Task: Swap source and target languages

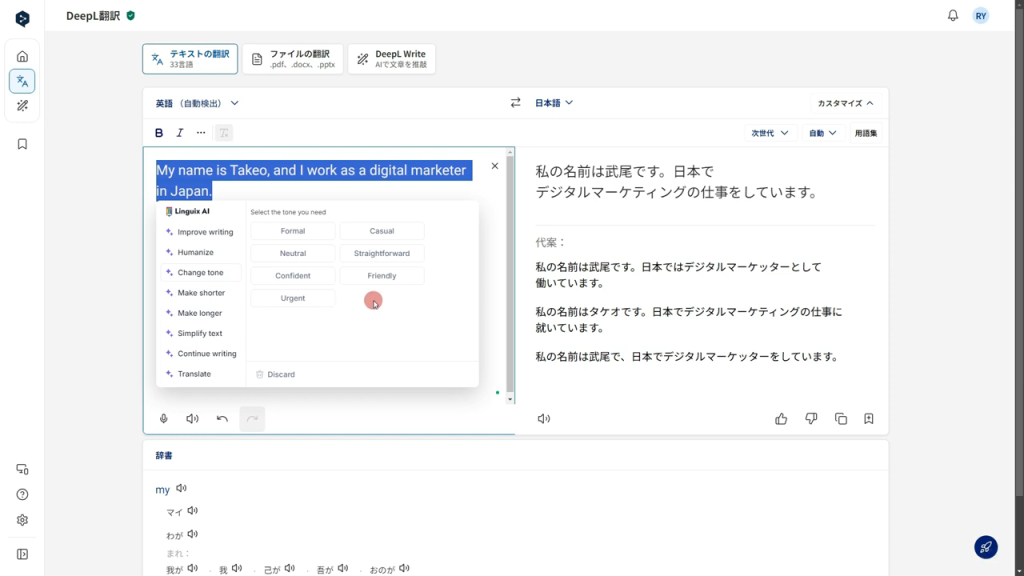Action: (x=515, y=103)
